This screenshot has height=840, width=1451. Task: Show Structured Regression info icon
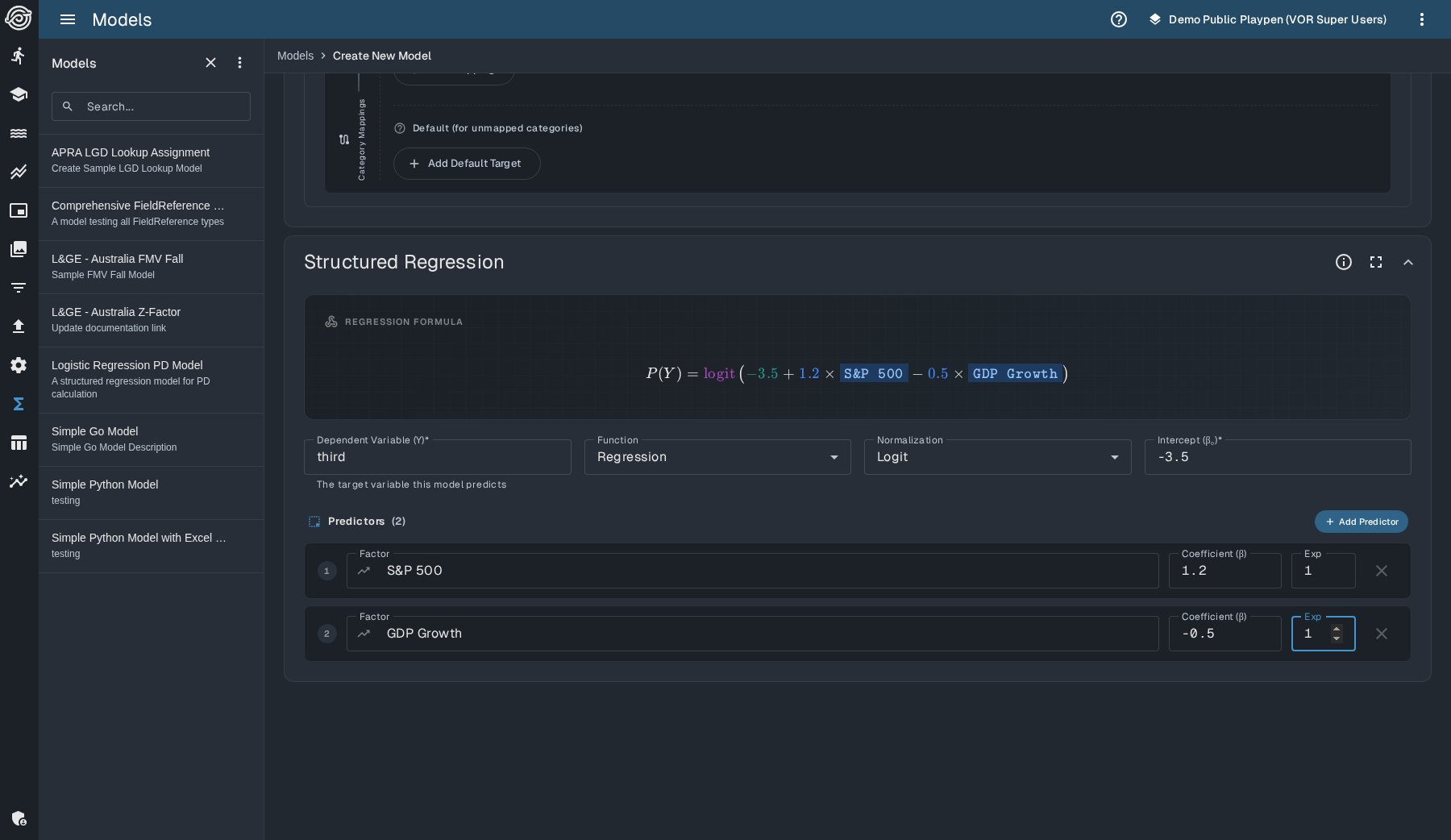[1344, 262]
